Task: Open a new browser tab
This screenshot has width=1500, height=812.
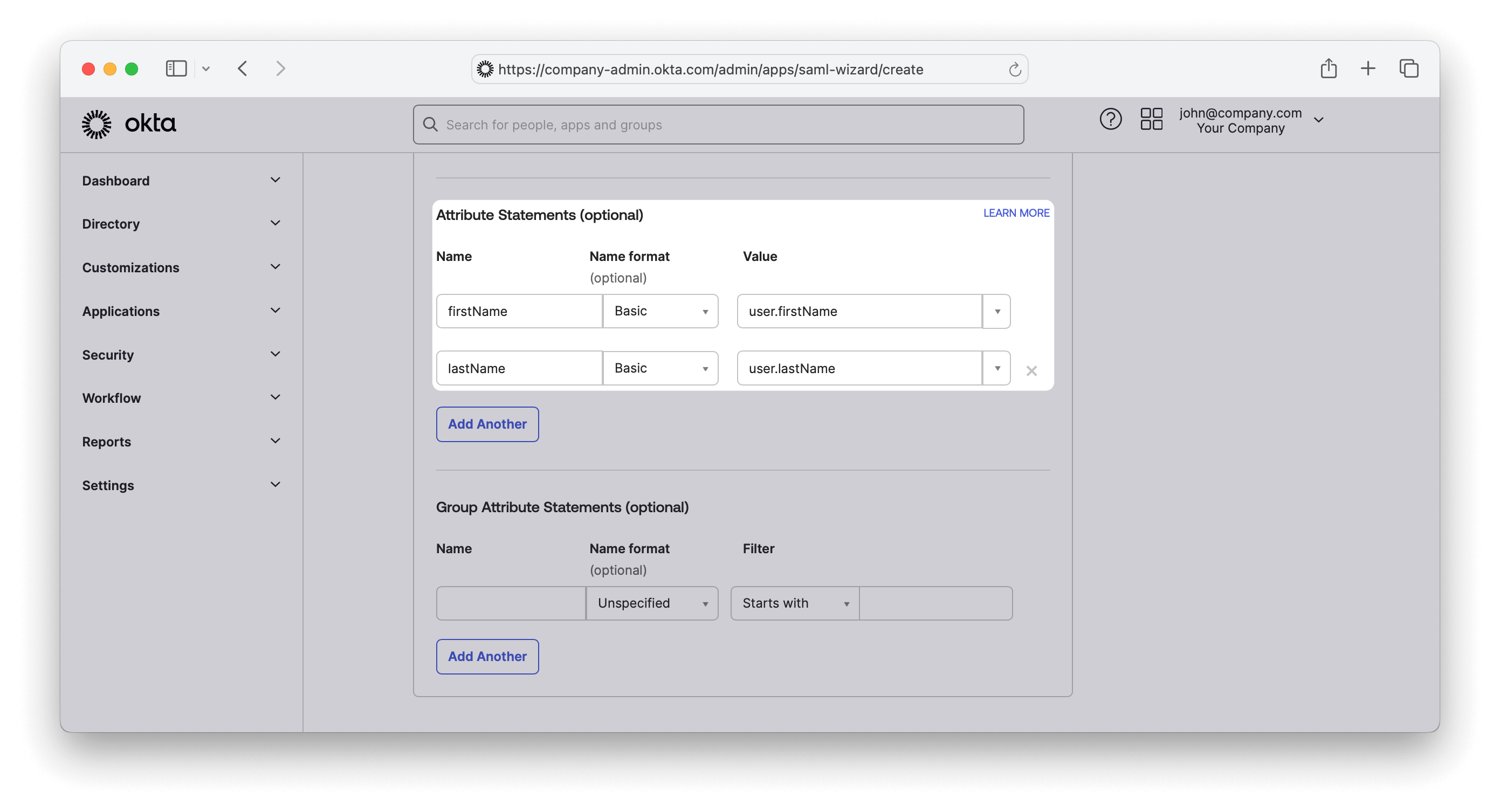Action: pos(1368,68)
